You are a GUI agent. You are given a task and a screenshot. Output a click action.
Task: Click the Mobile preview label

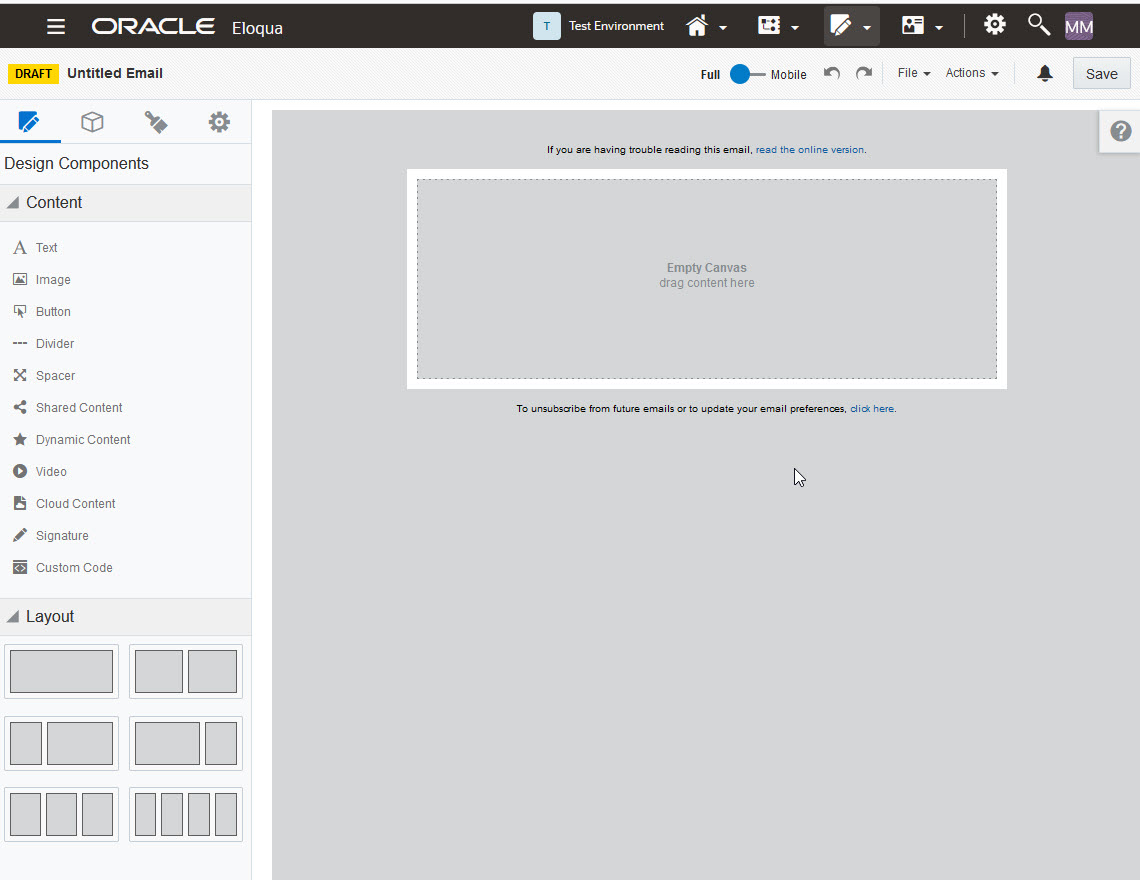[788, 75]
